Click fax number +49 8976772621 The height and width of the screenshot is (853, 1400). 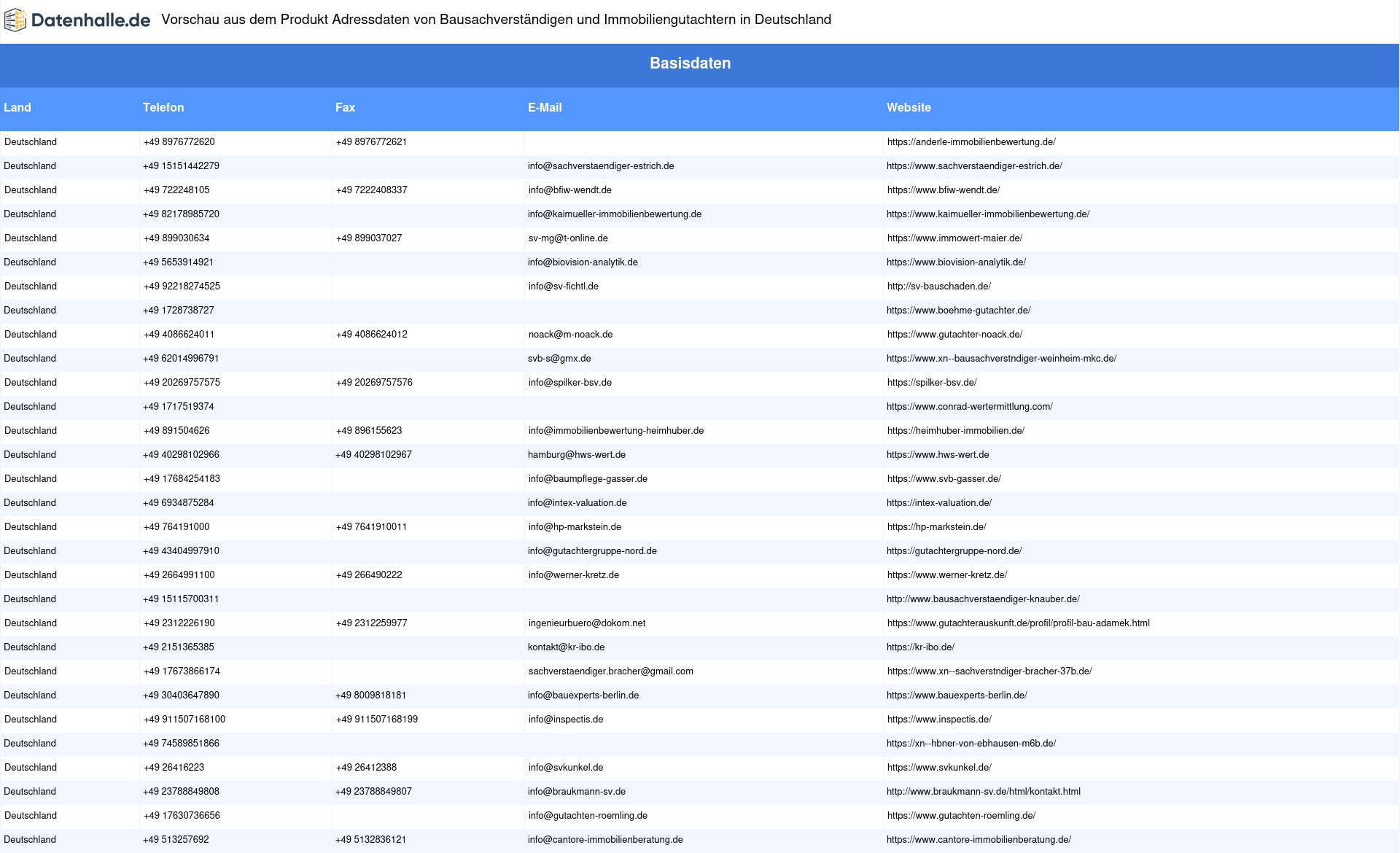click(372, 142)
